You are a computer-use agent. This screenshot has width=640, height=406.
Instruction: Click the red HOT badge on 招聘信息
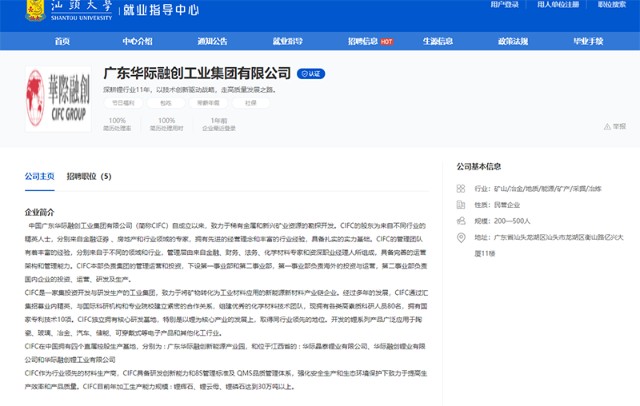tap(387, 42)
